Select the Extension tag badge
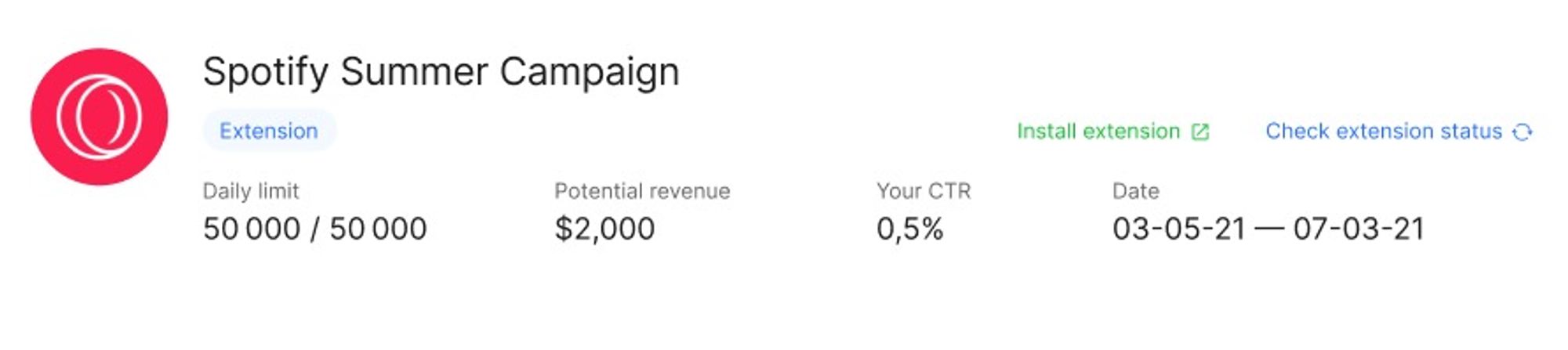 (x=269, y=131)
